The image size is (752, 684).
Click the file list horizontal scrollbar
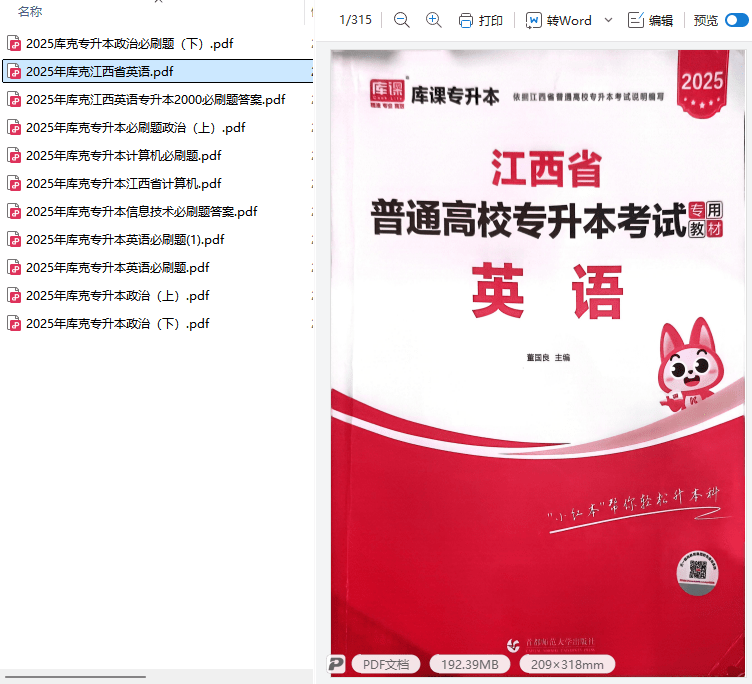click(75, 677)
